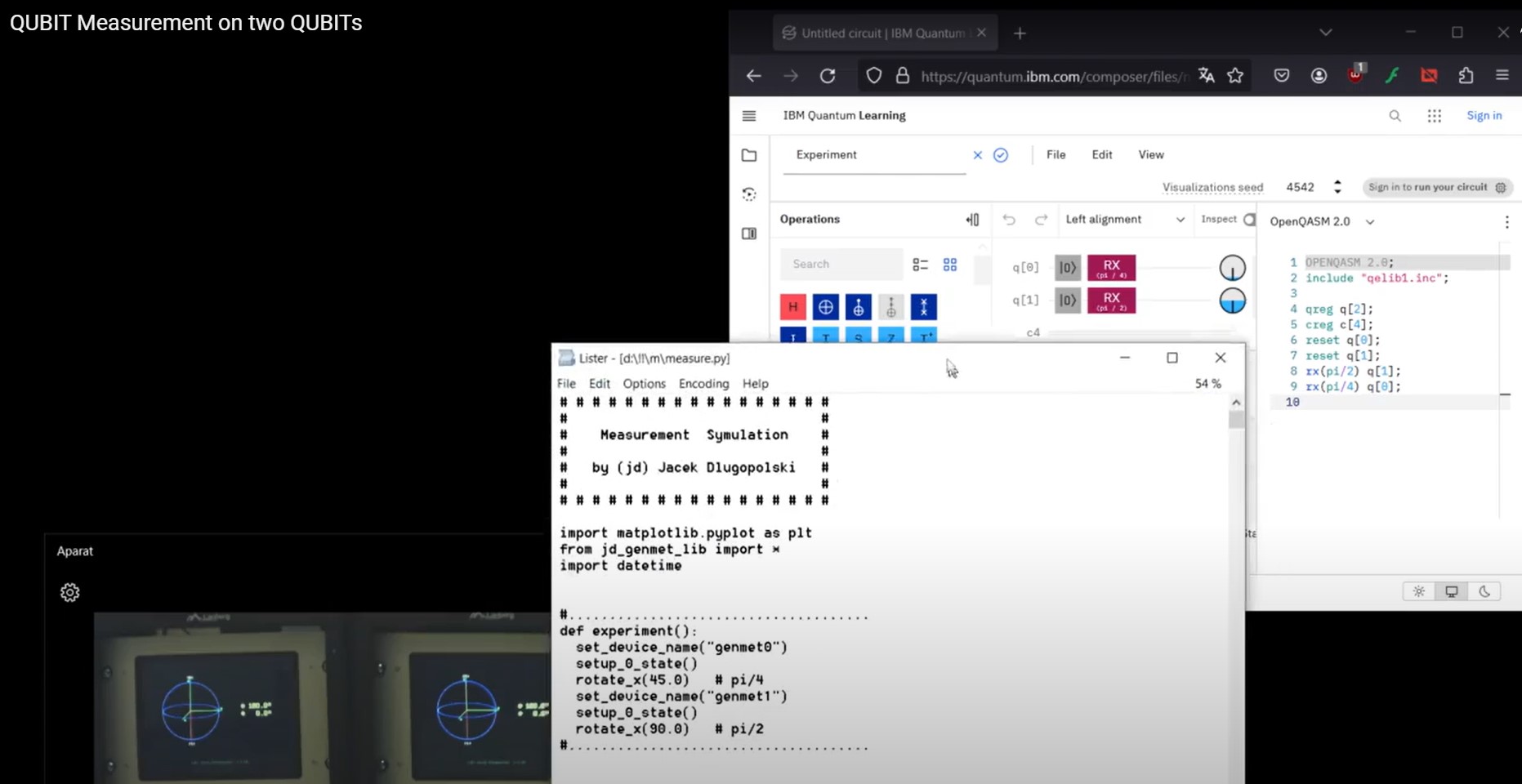Viewport: 1522px width, 784px height.
Task: Switch the operations list to grid view
Action: pyautogui.click(x=950, y=265)
